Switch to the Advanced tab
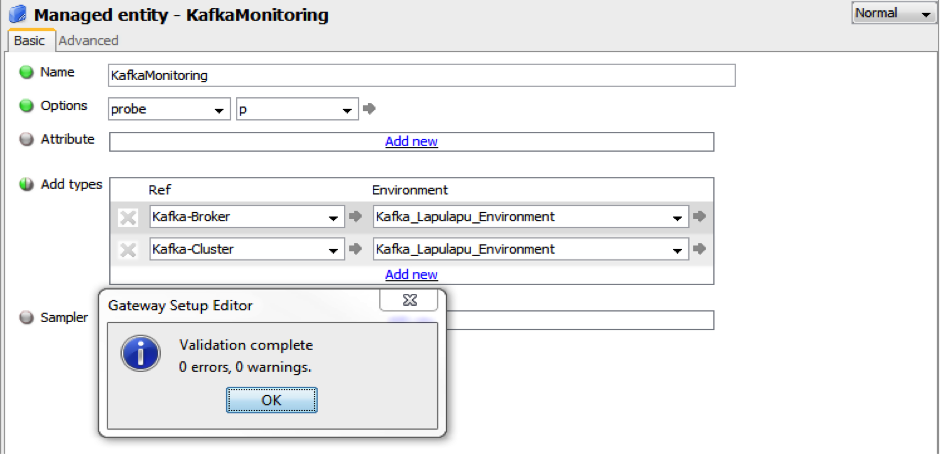The image size is (940, 454). pyautogui.click(x=89, y=41)
